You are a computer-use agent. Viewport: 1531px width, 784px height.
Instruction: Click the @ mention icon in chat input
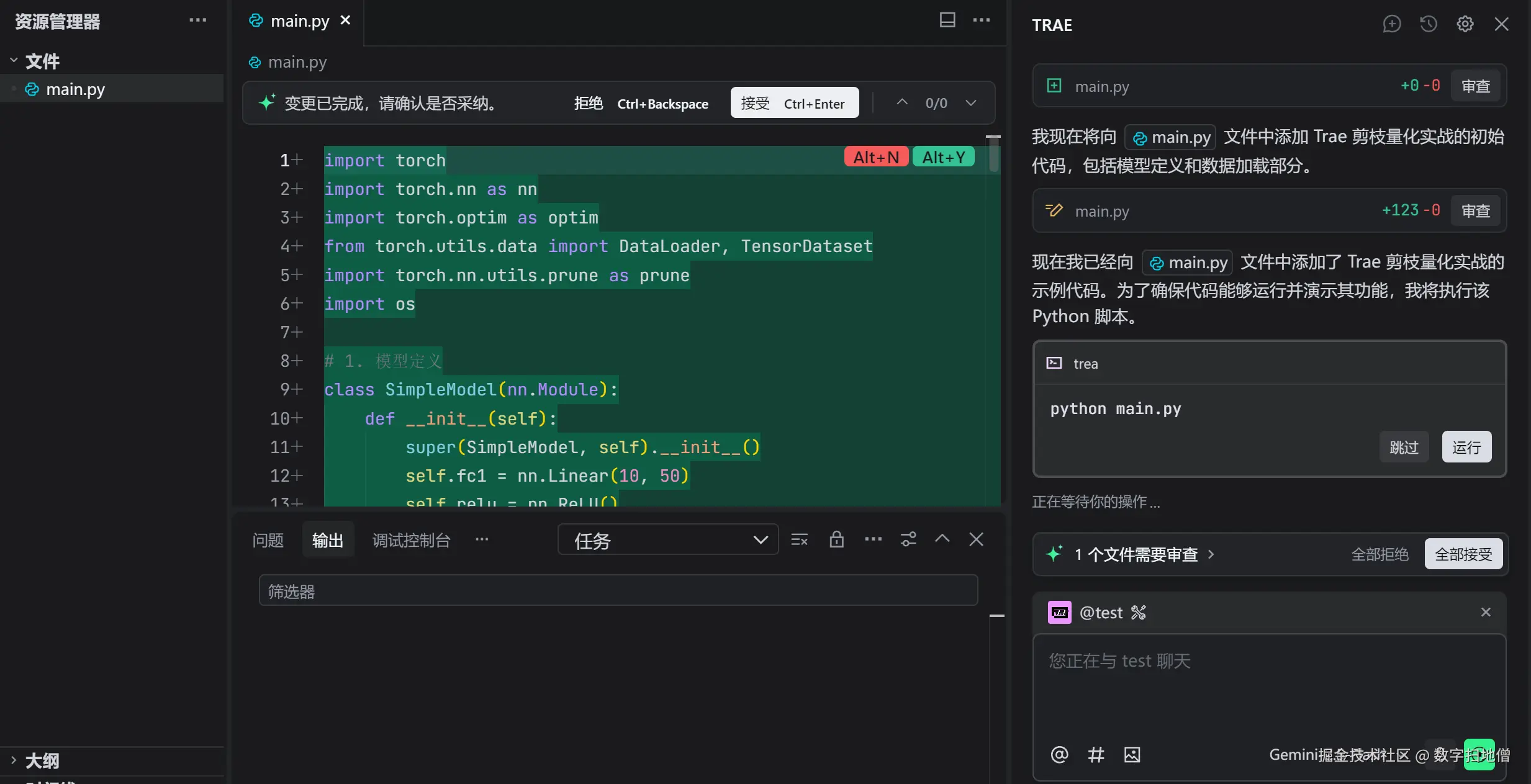tap(1059, 754)
